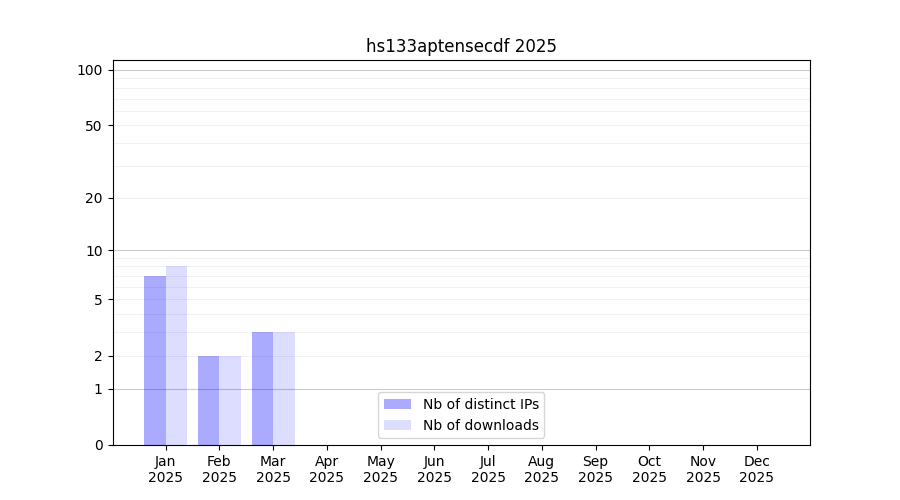Select the 'Nb of distinct IPs' legend label
This screenshot has height=500, width=900.
pos(480,404)
